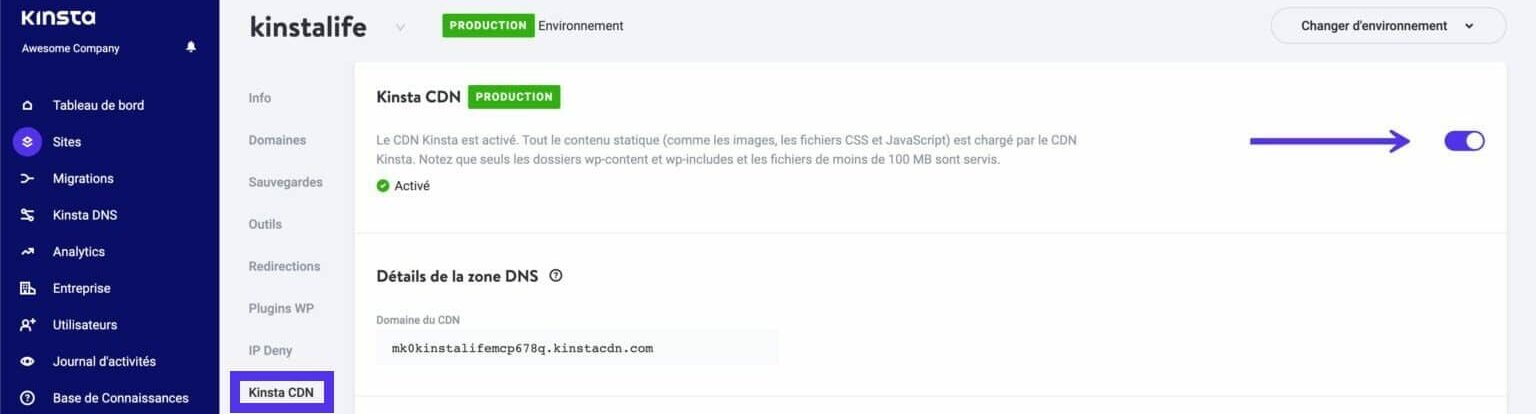
Task: Open the Sauvegardes tab
Action: [285, 182]
